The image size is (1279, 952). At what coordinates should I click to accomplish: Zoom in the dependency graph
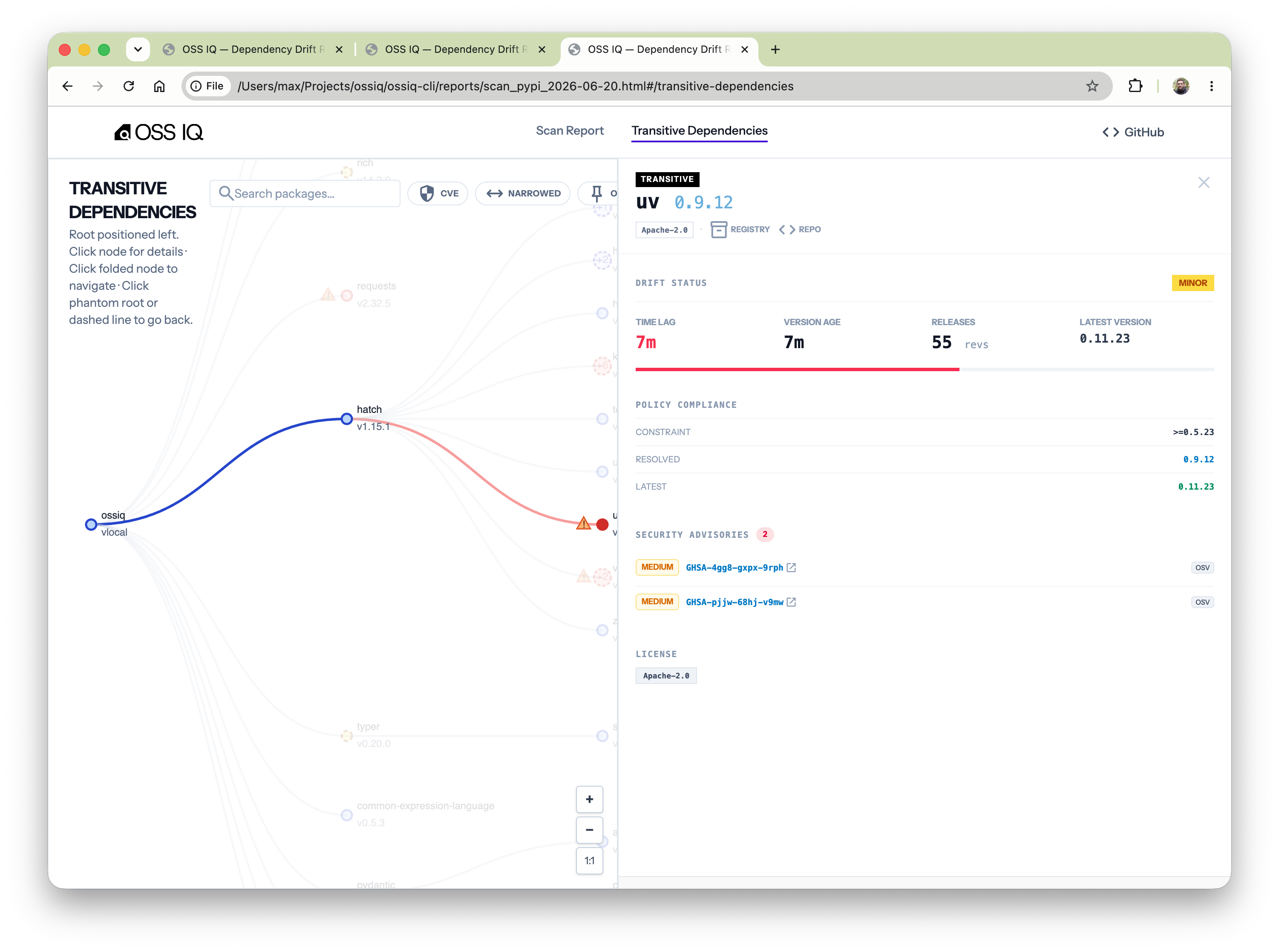(589, 799)
